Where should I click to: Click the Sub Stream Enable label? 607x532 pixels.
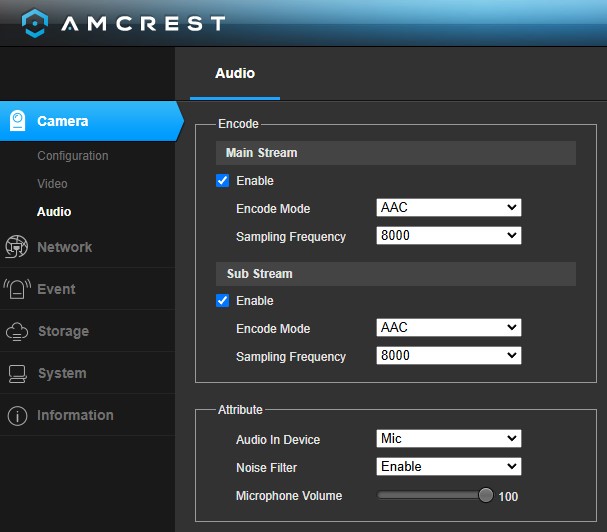click(255, 301)
